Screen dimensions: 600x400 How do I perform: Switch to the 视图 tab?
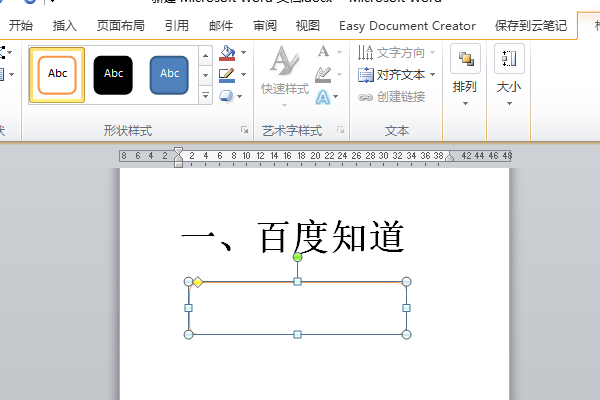308,26
